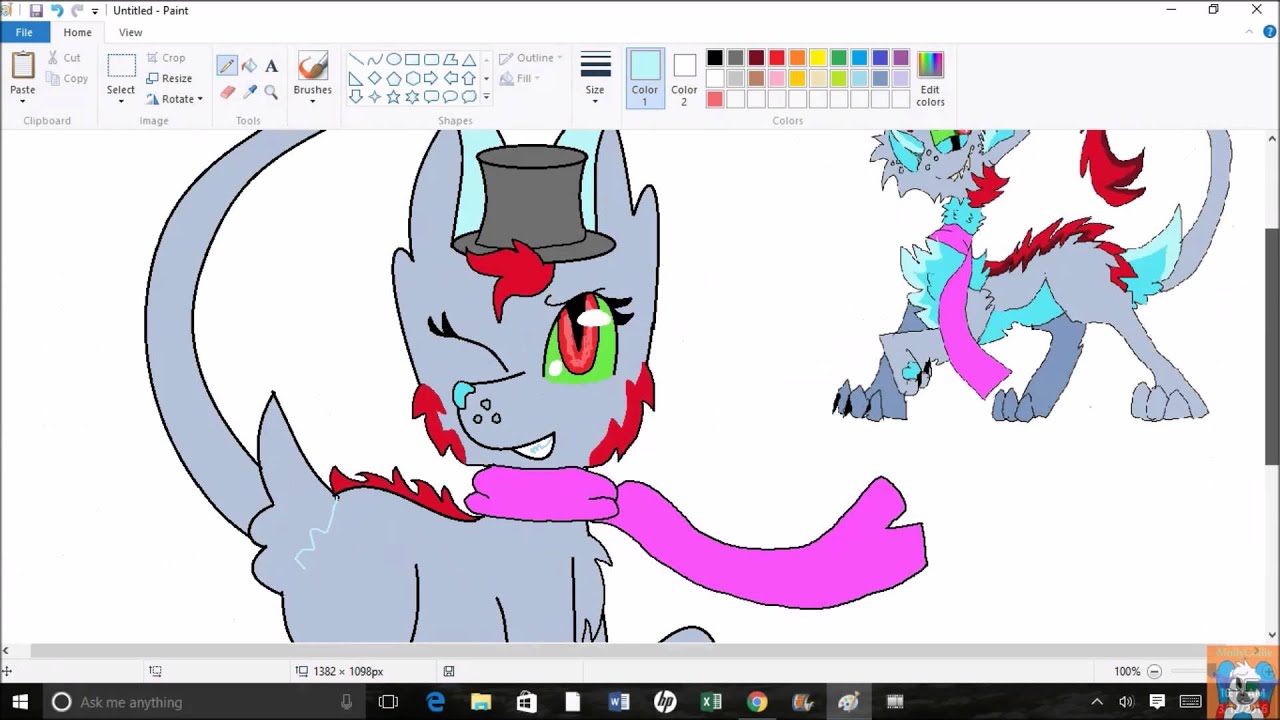The width and height of the screenshot is (1280, 720).
Task: Open Customize Quick Access Toolbar dropdown
Action: point(95,11)
